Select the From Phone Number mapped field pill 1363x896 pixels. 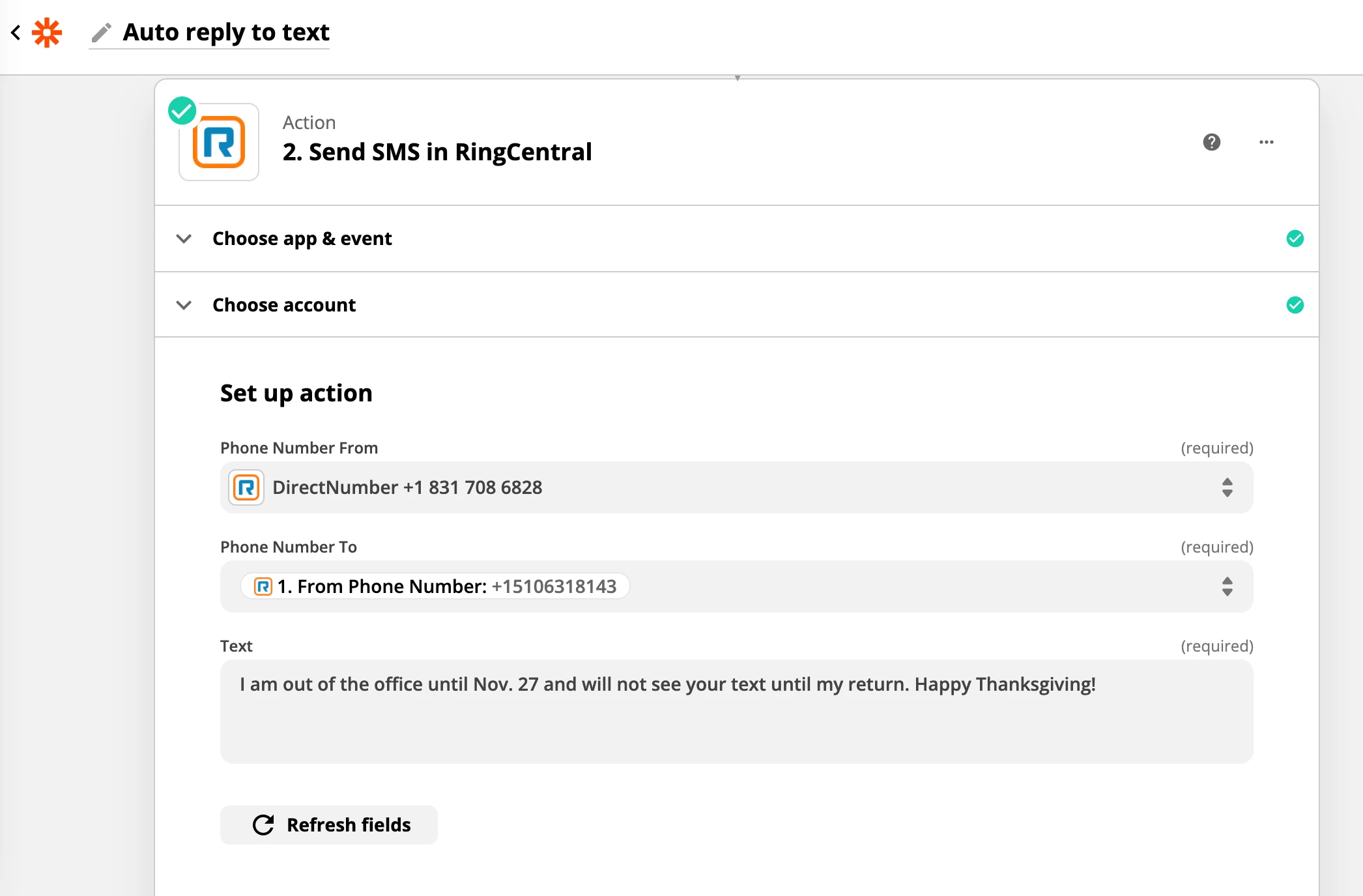tap(434, 586)
